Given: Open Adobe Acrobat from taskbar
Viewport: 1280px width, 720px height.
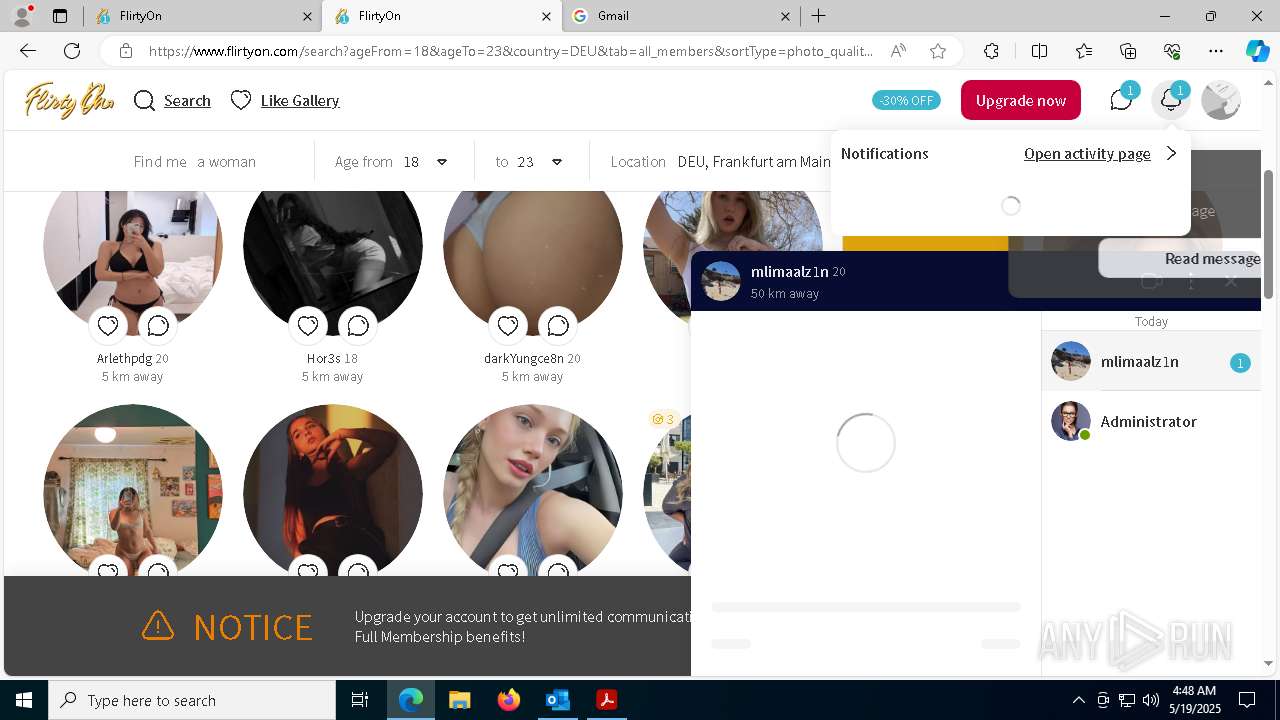Looking at the screenshot, I should point(606,700).
